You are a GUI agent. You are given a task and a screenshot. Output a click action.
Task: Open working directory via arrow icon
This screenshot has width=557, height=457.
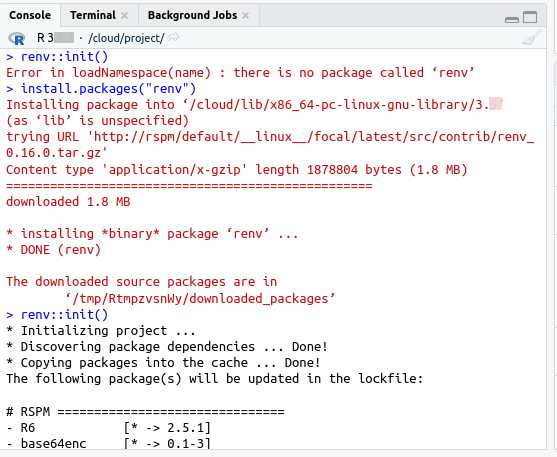click(x=173, y=37)
